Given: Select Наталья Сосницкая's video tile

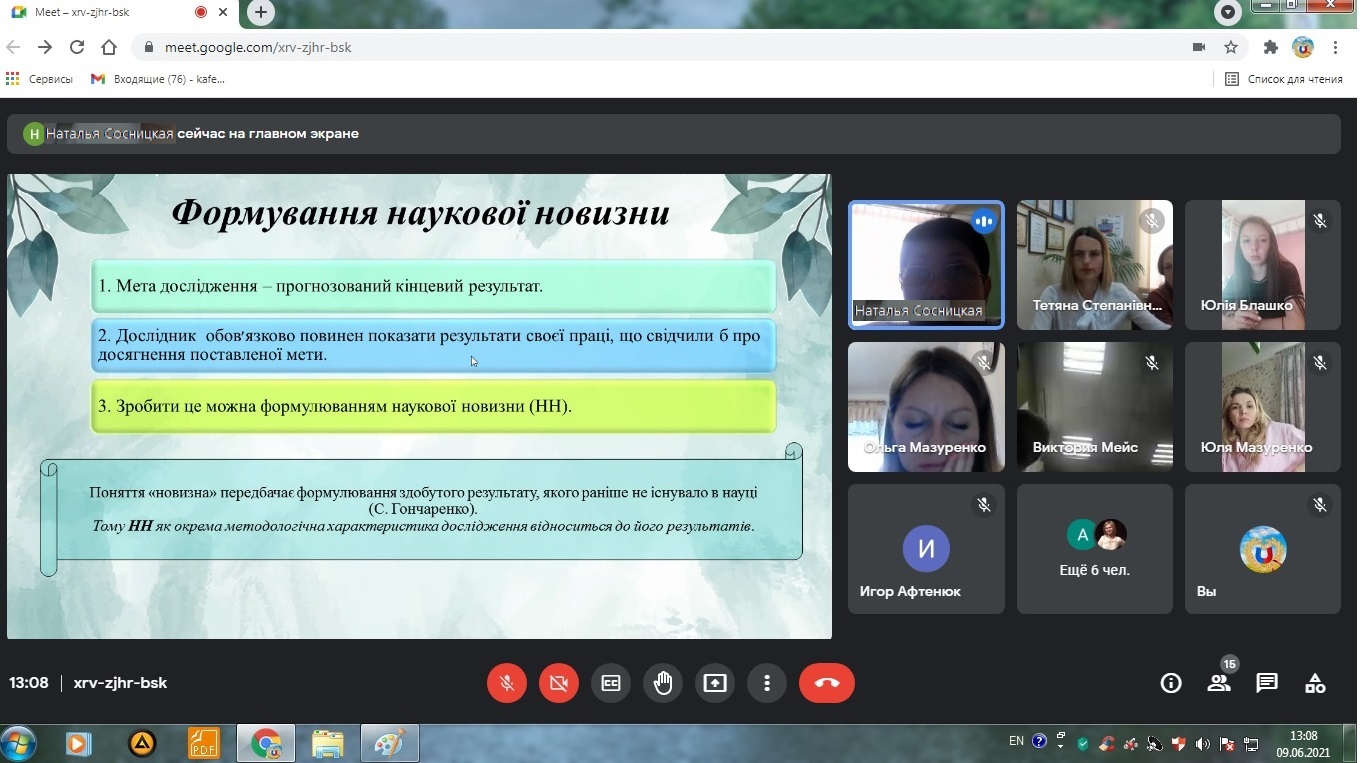Looking at the screenshot, I should [926, 265].
